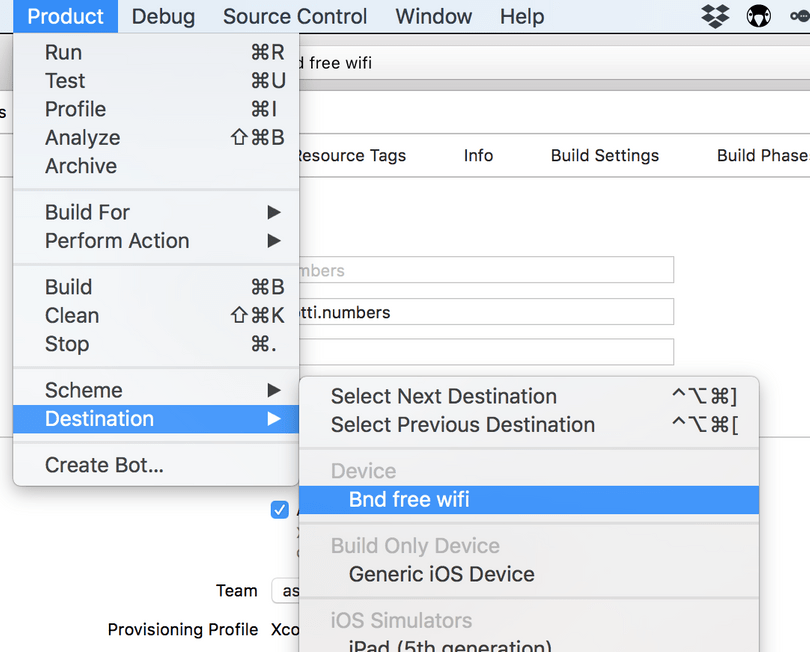Open the Dropbox menu bar icon

[714, 17]
